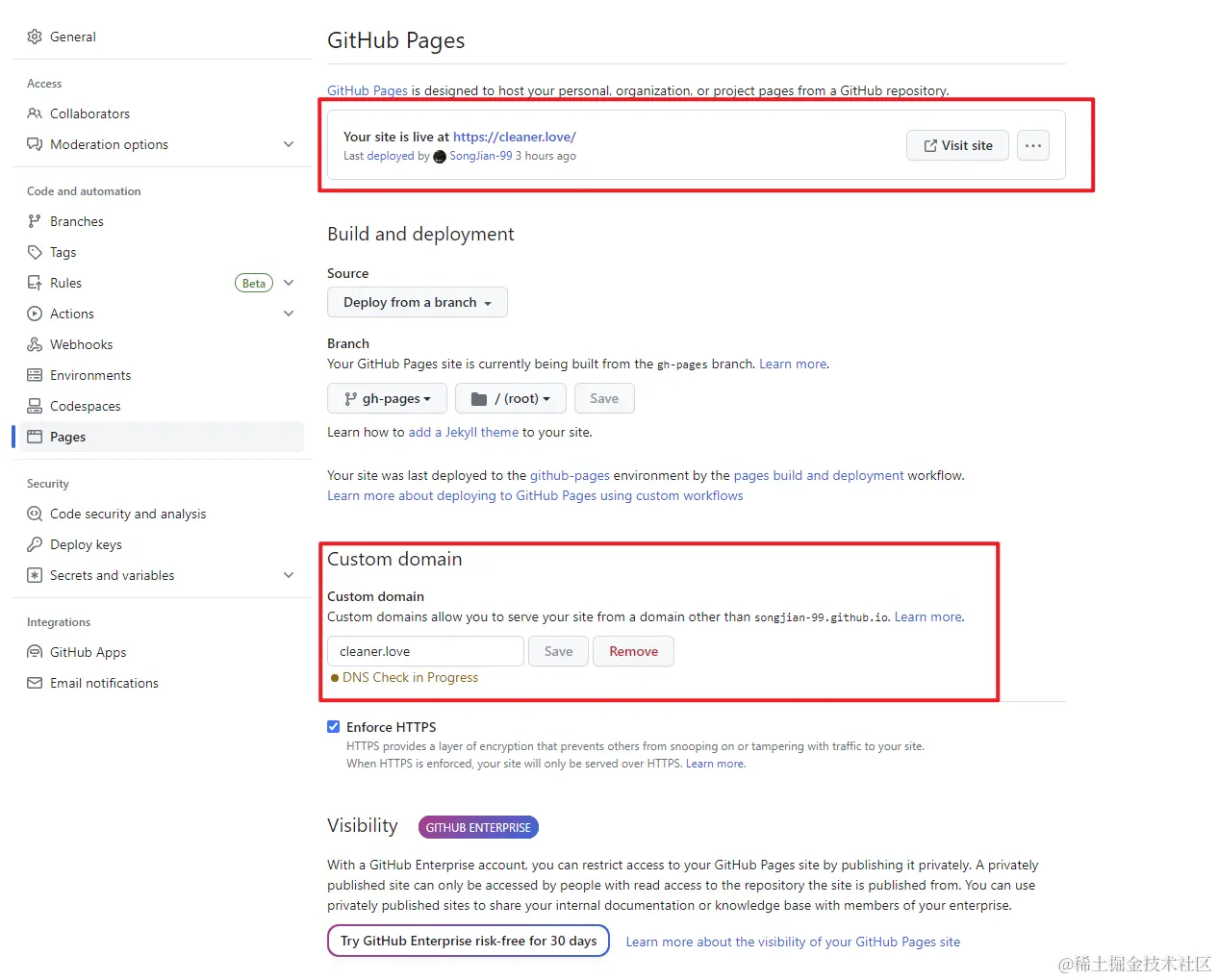The width and height of the screenshot is (1218, 980).
Task: Click the Remove custom domain button
Action: 633,651
